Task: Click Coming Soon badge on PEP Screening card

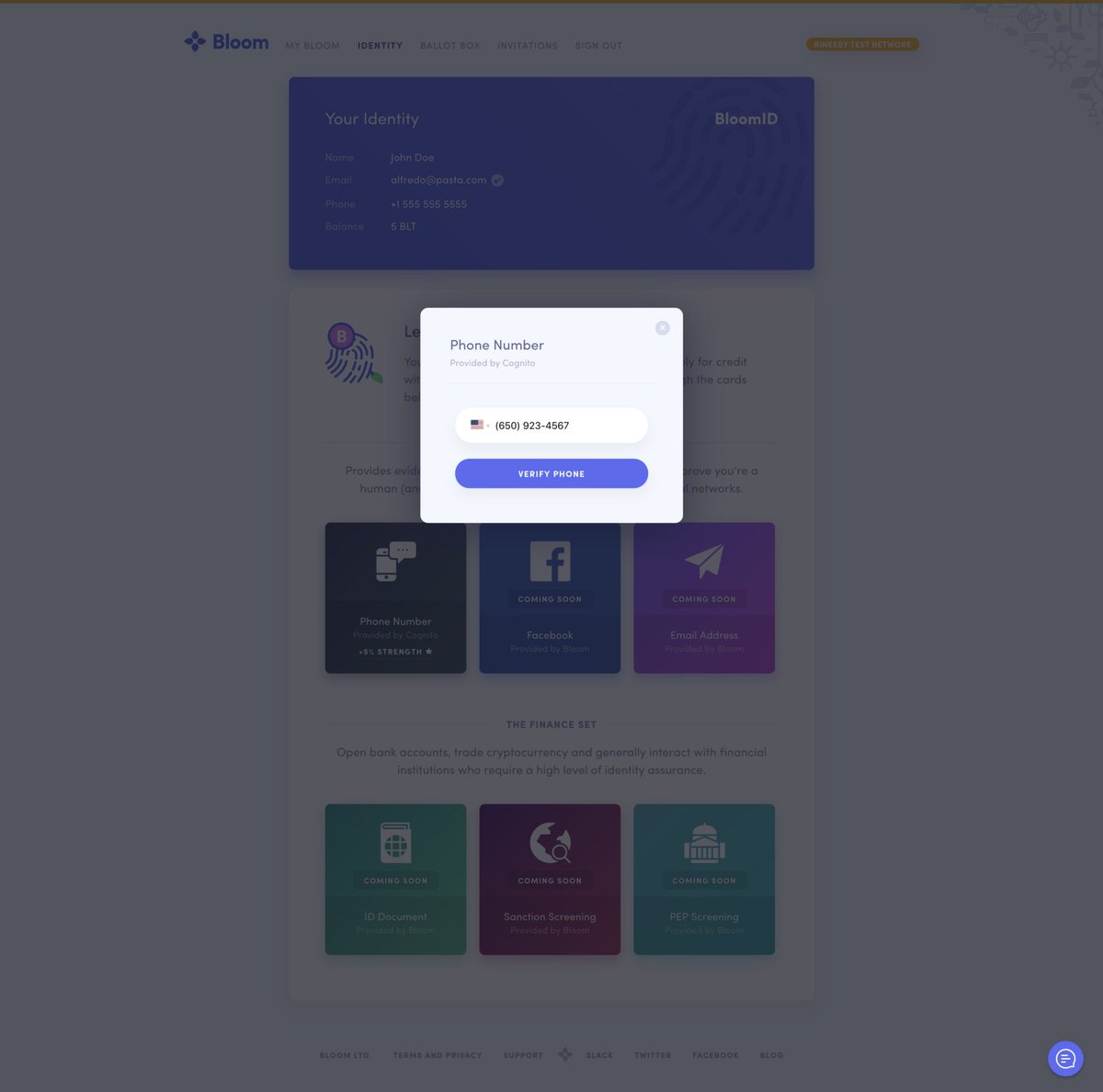Action: pos(704,881)
